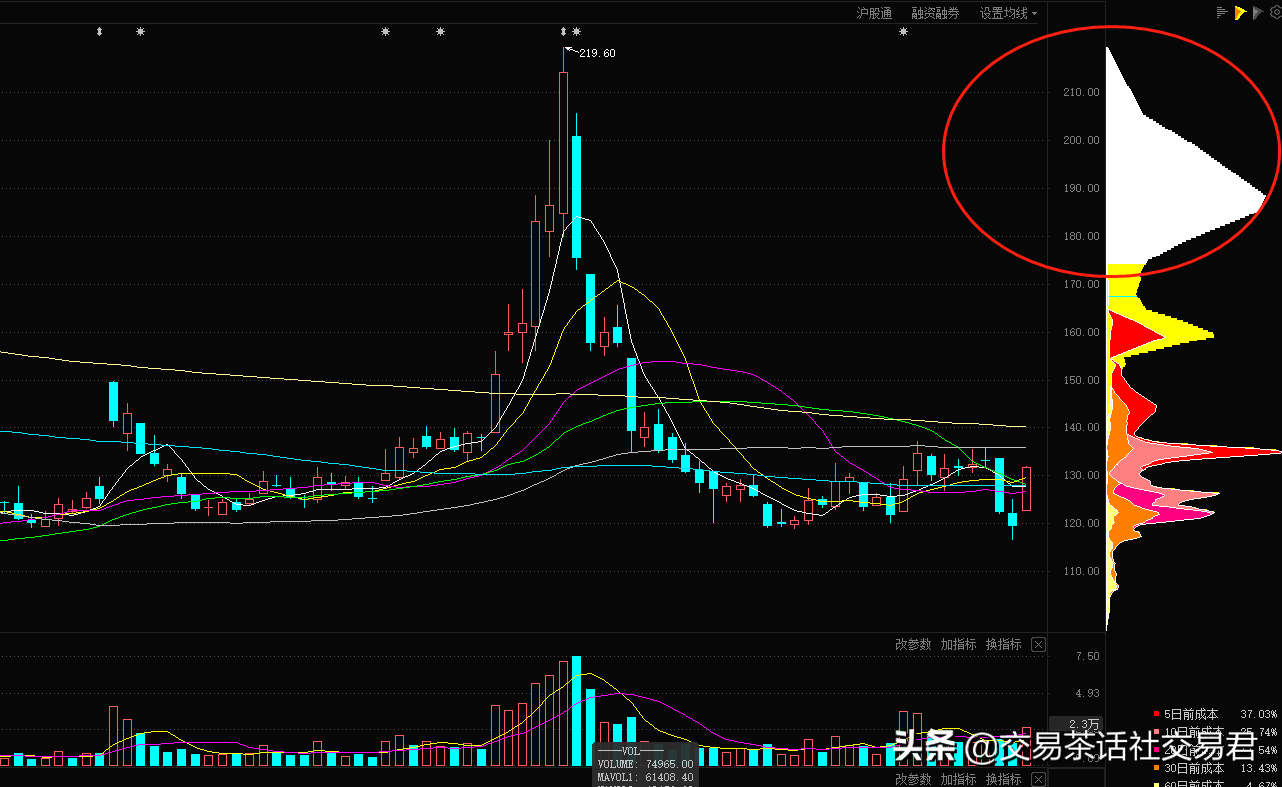Click the 110.00 price axis label
Image resolution: width=1282 pixels, height=787 pixels.
click(1081, 571)
